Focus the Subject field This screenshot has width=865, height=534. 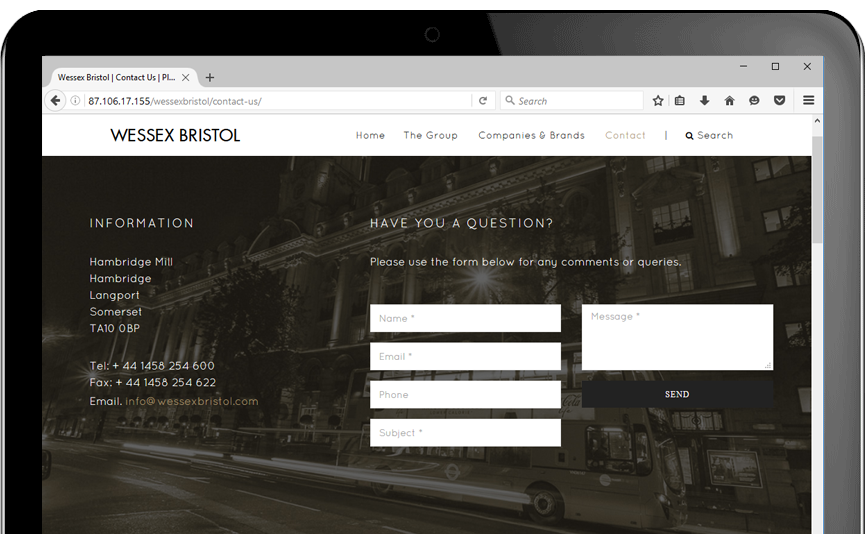[466, 432]
